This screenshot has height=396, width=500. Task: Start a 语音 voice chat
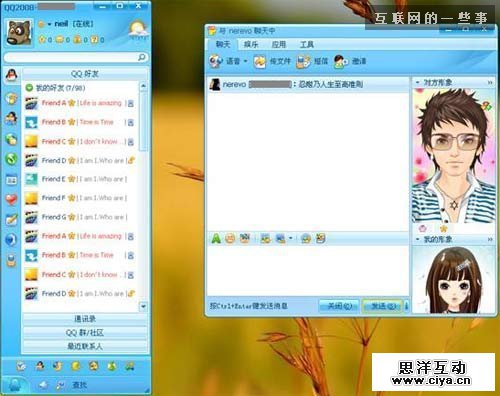click(224, 61)
